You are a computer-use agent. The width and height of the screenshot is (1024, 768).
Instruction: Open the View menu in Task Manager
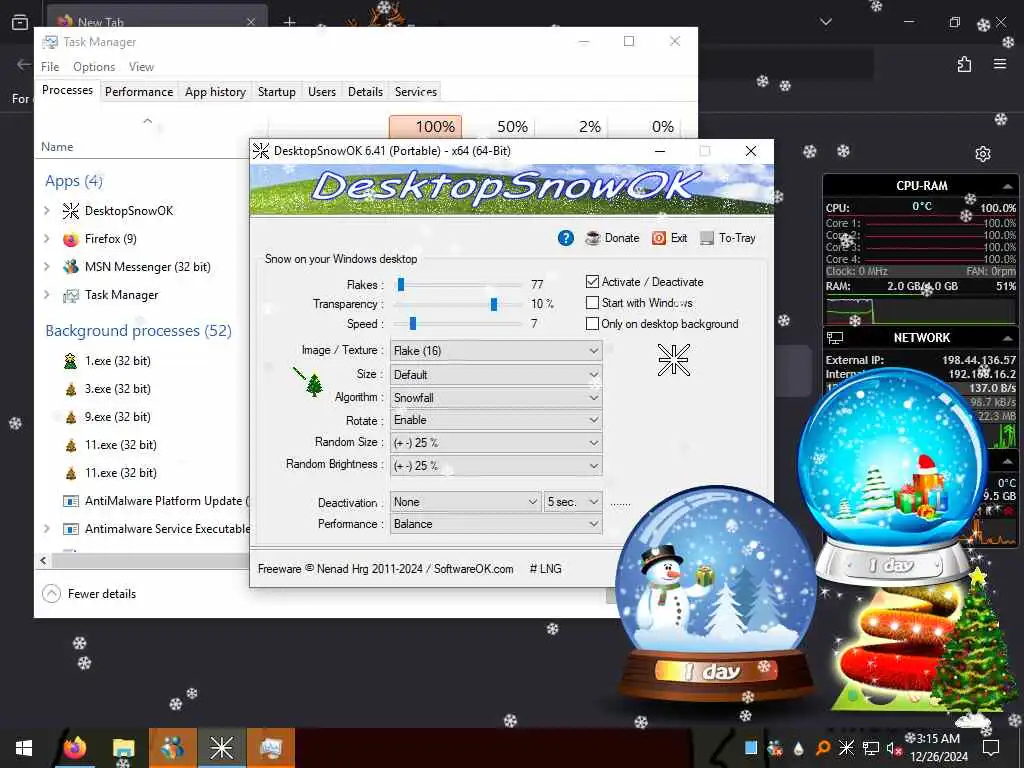tap(141, 67)
